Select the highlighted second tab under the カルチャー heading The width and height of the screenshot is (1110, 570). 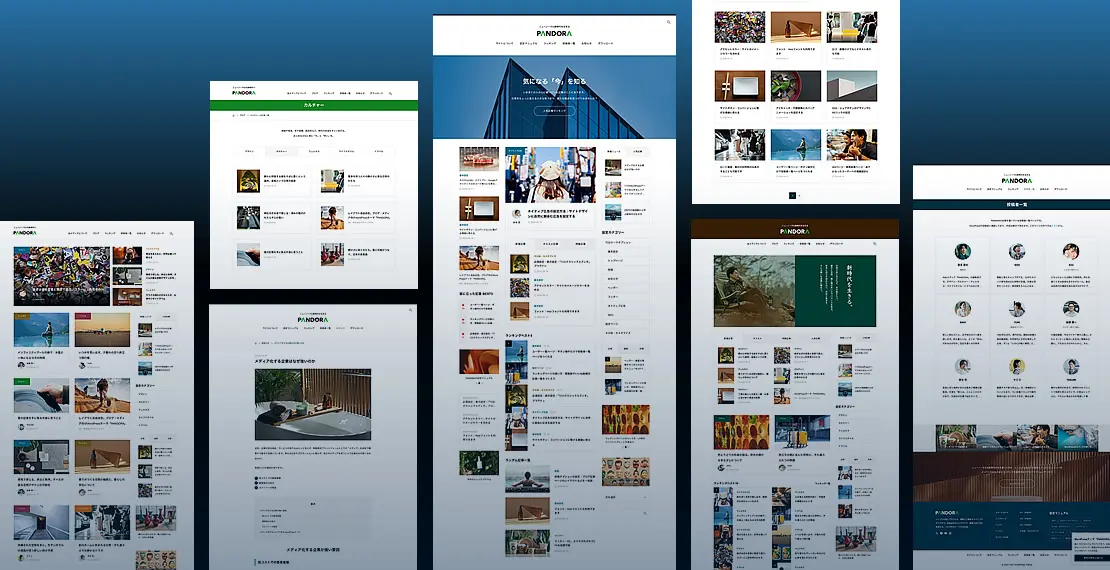click(281, 152)
